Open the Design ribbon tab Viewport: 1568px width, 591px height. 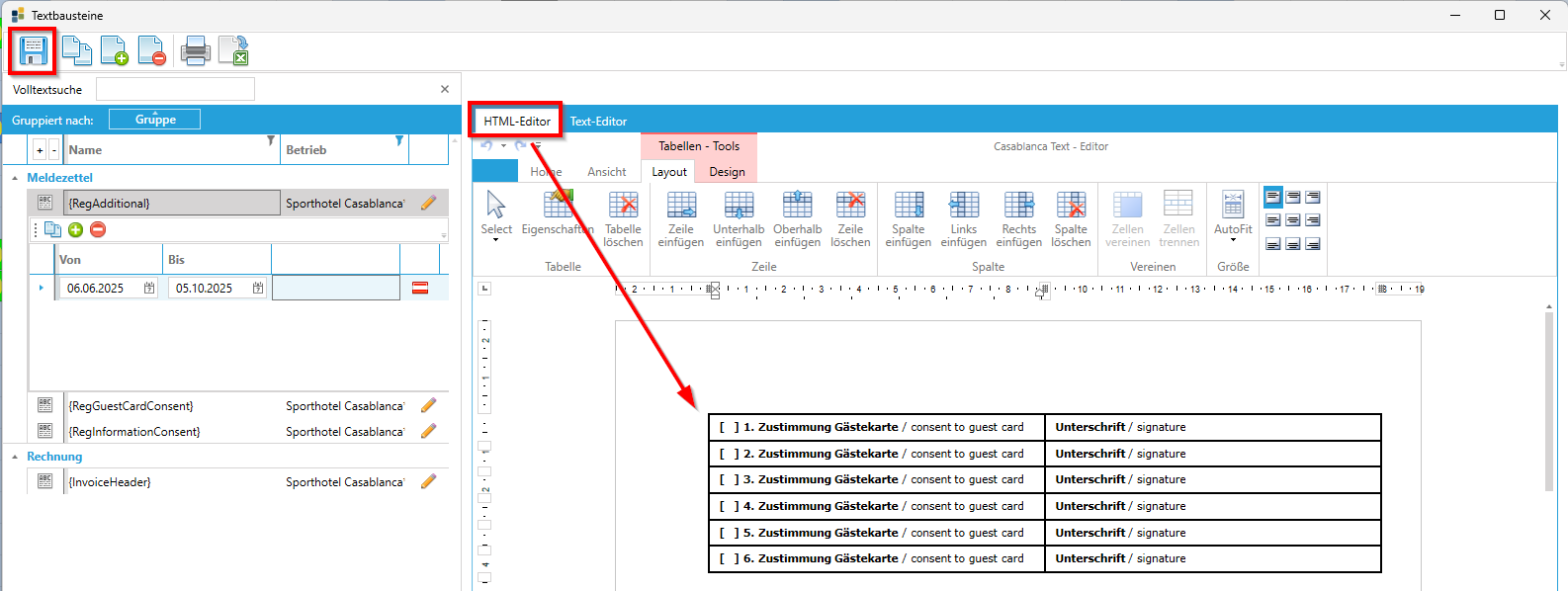tap(727, 171)
